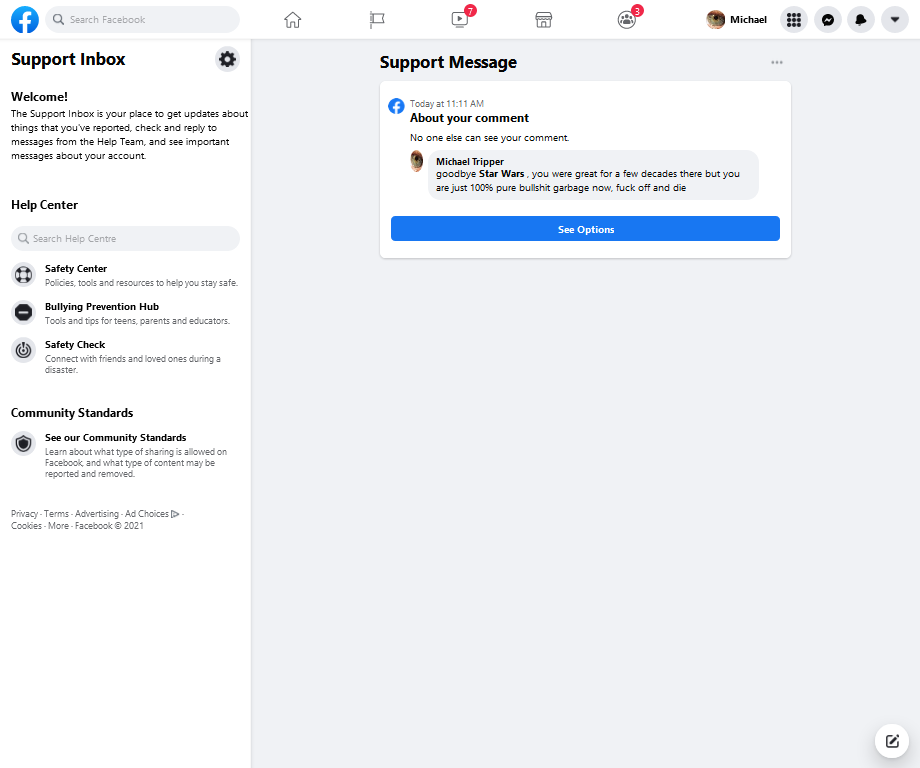
Task: Click the Star Wars link in comment
Action: pos(502,174)
